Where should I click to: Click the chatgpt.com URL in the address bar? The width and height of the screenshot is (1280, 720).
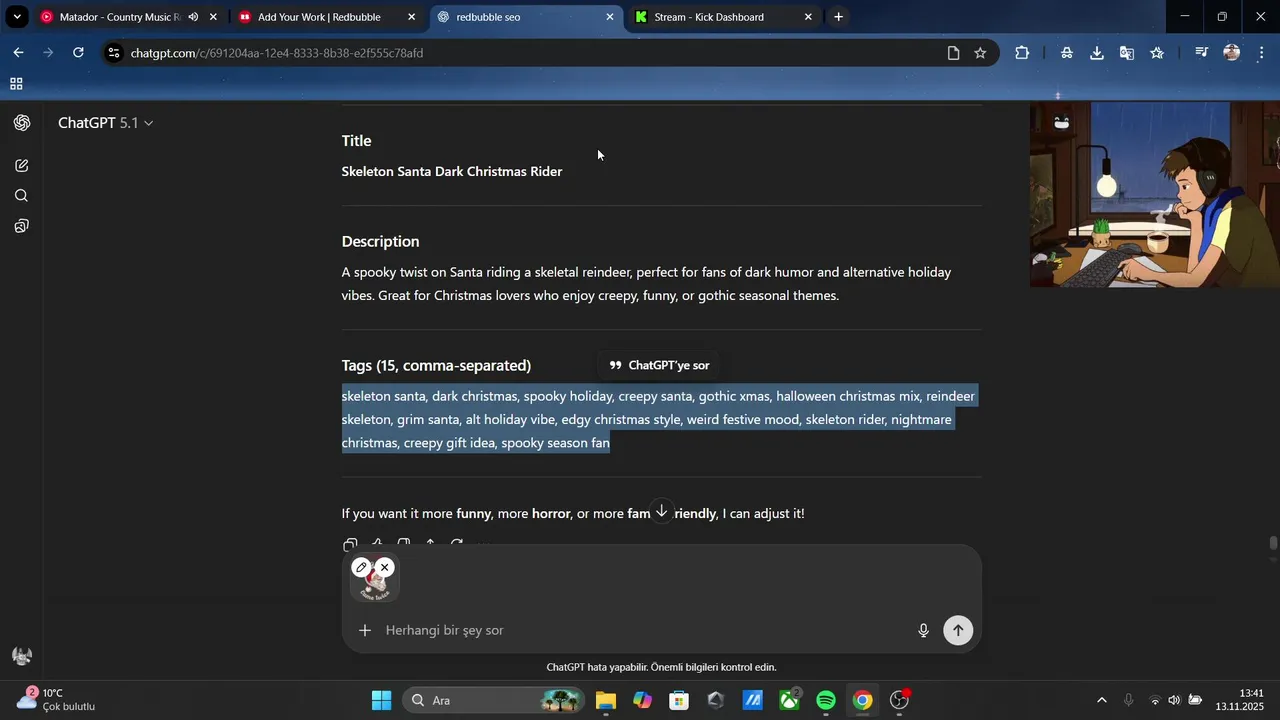coord(277,53)
